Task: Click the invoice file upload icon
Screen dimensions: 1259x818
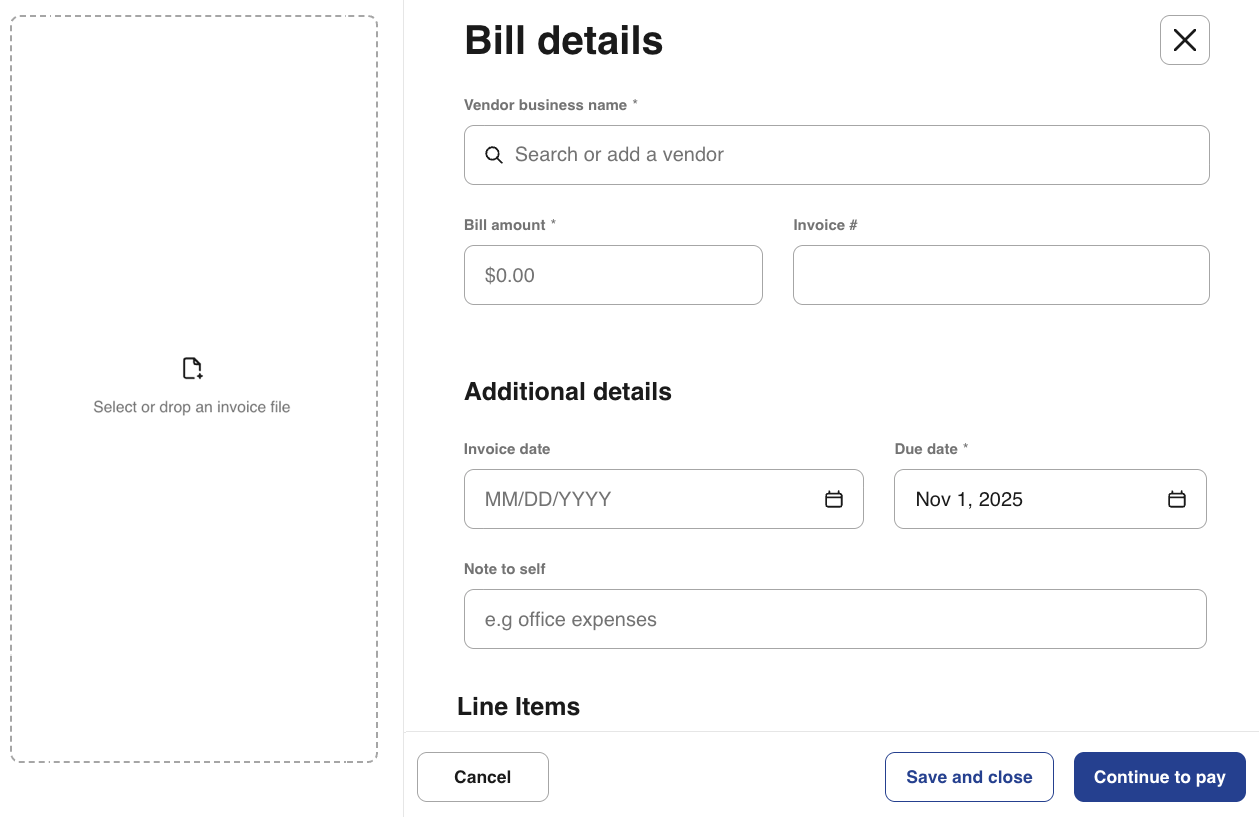Action: pyautogui.click(x=192, y=369)
